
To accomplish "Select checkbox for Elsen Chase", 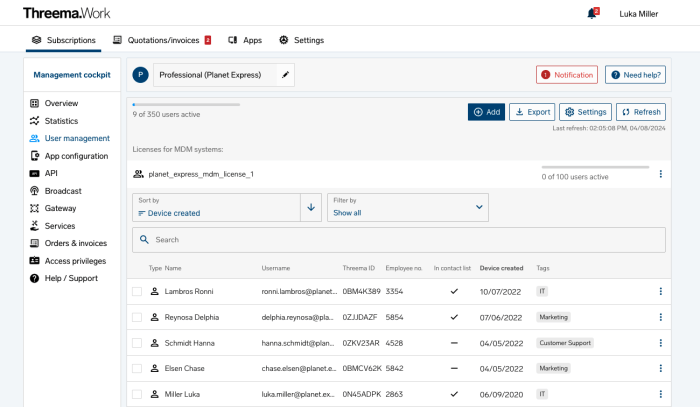I will coord(137,368).
